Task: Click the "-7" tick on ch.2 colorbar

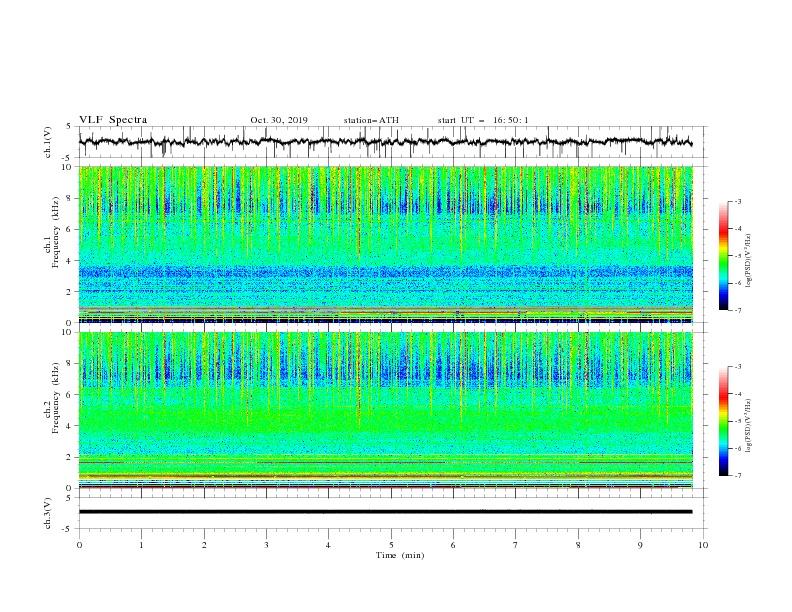Action: (x=737, y=476)
